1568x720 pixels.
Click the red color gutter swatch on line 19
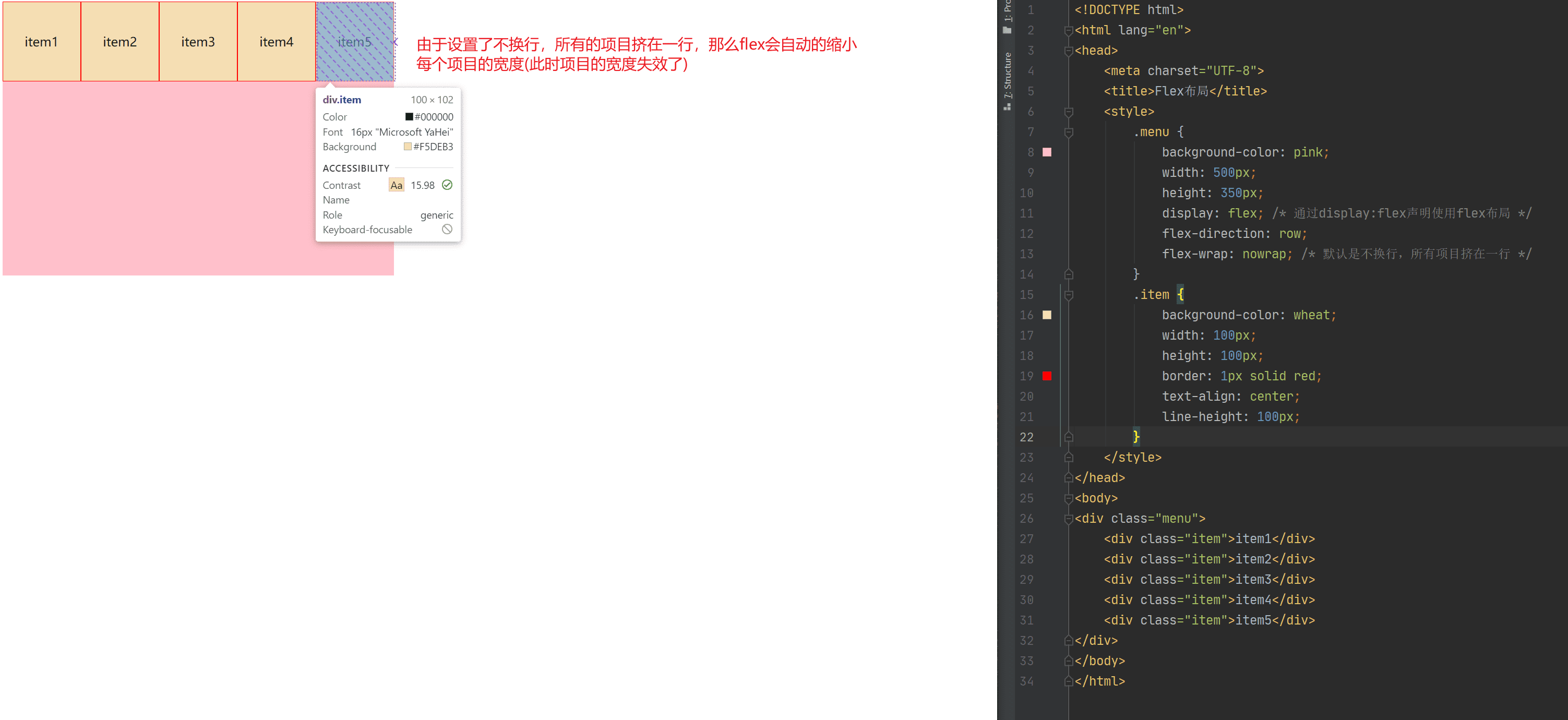point(1047,376)
